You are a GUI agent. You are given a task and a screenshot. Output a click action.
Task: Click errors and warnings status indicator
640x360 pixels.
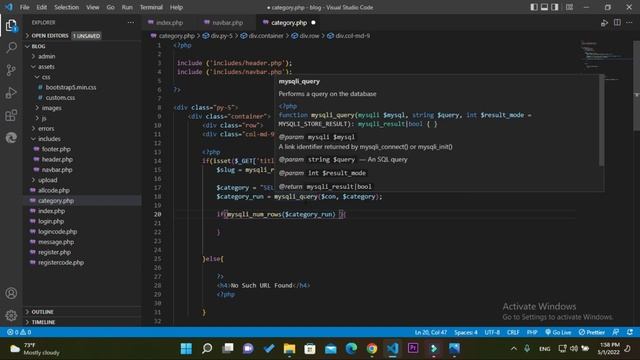pos(19,332)
